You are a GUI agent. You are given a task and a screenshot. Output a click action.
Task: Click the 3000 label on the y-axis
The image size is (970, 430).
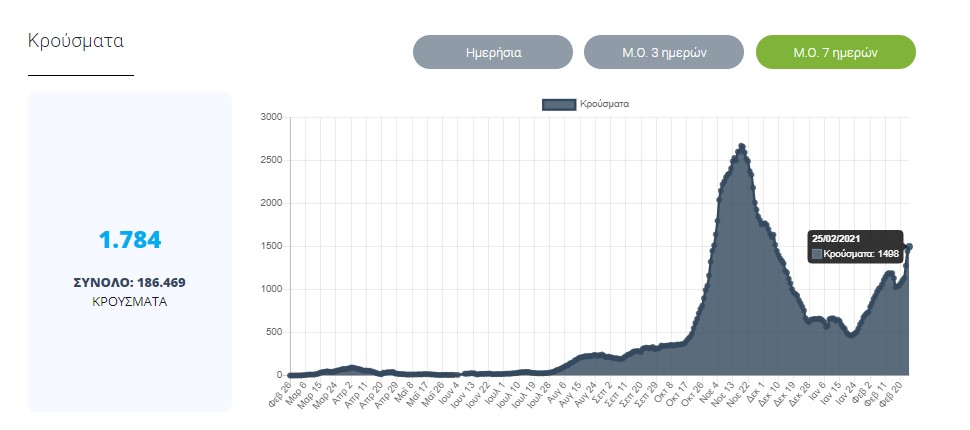coord(271,117)
